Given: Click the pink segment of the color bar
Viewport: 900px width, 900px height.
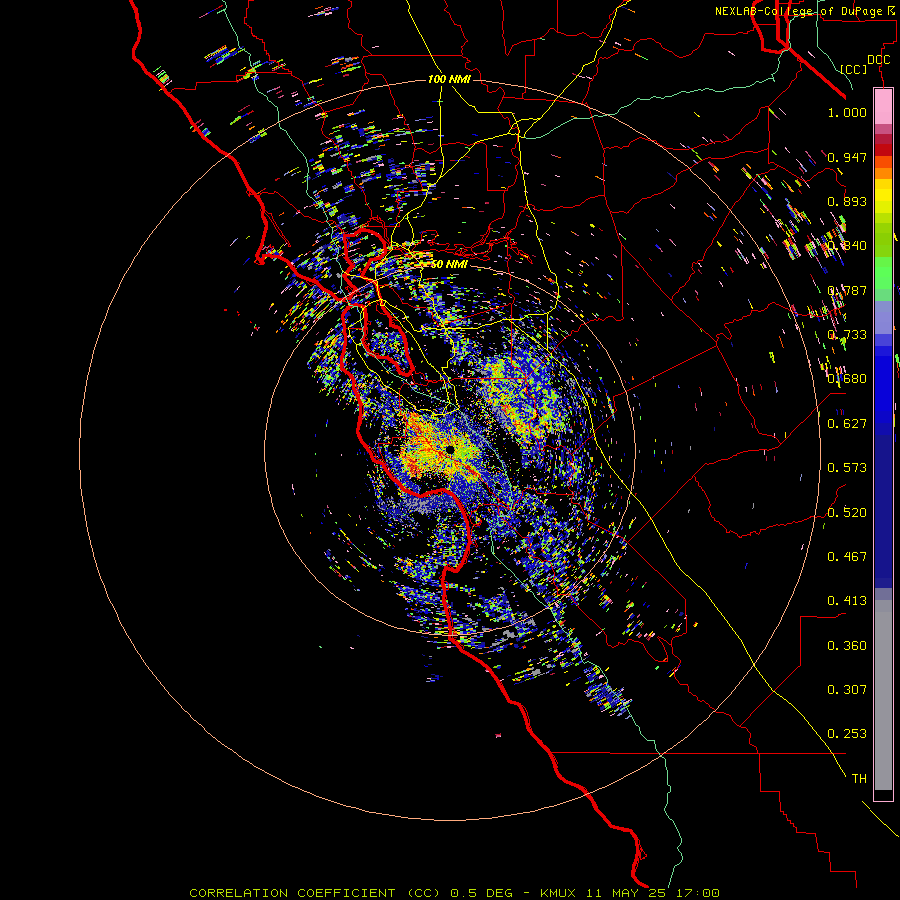Looking at the screenshot, I should coord(883,107).
